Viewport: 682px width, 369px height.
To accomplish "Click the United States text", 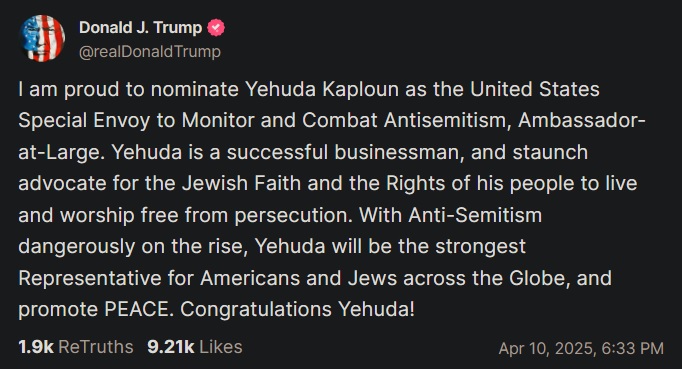I will 535,89.
